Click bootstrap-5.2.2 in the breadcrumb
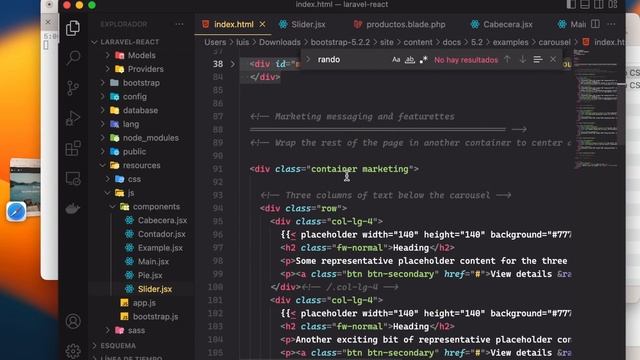The height and width of the screenshot is (360, 640). [340, 42]
